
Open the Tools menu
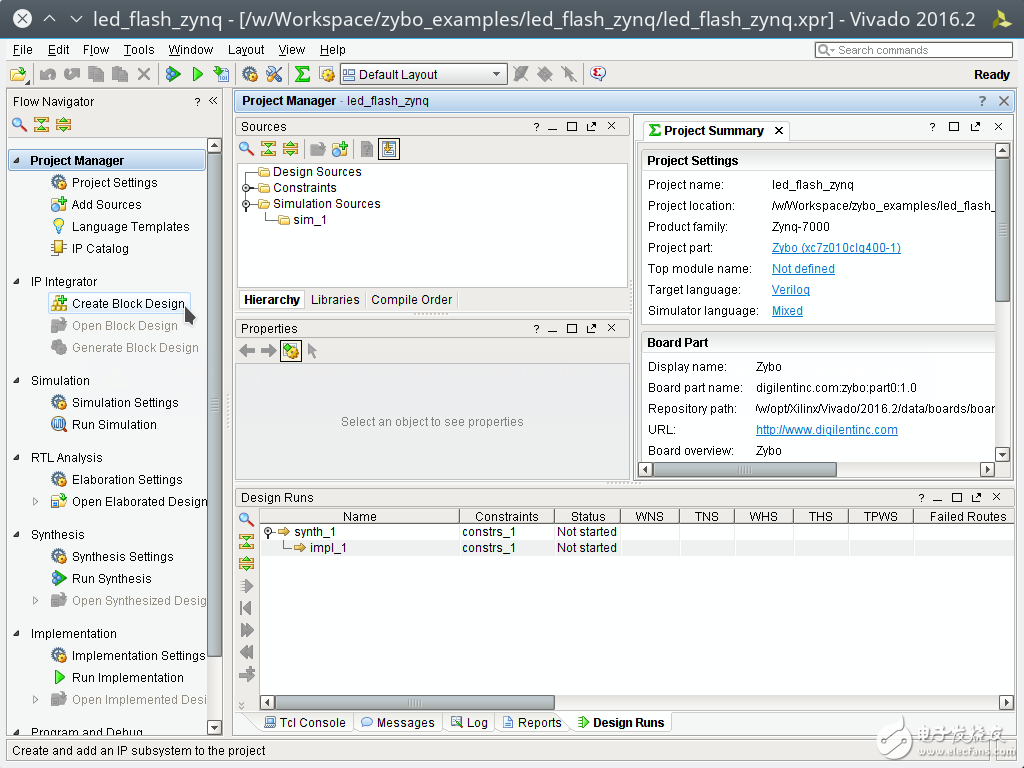click(x=139, y=49)
